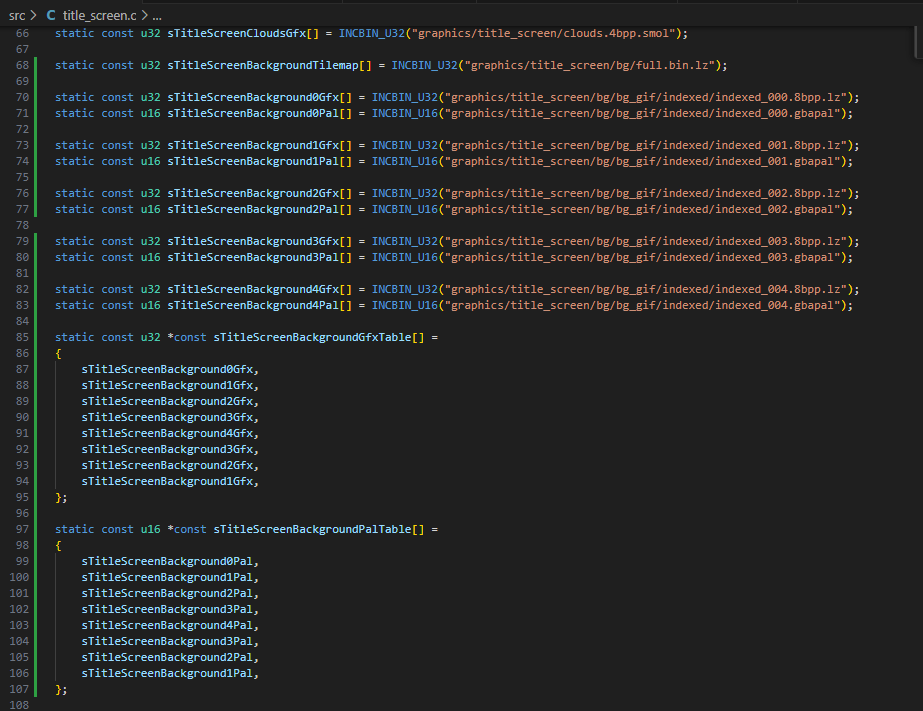Place cursor on sTitleScreenCloudsGfx identifier
This screenshot has height=711, width=923.
tap(236, 33)
